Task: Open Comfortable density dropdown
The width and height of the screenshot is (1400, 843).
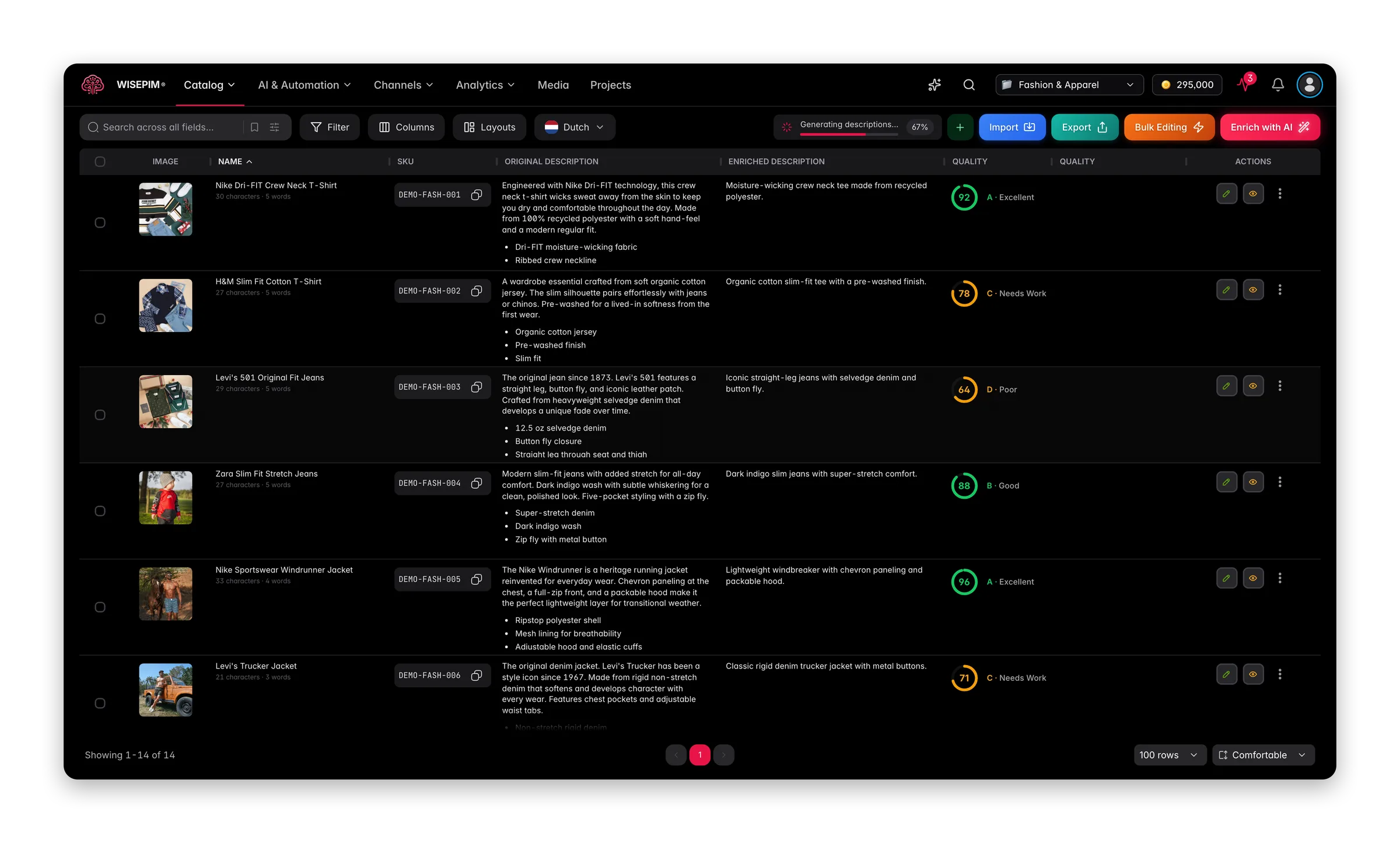Action: pyautogui.click(x=1263, y=755)
